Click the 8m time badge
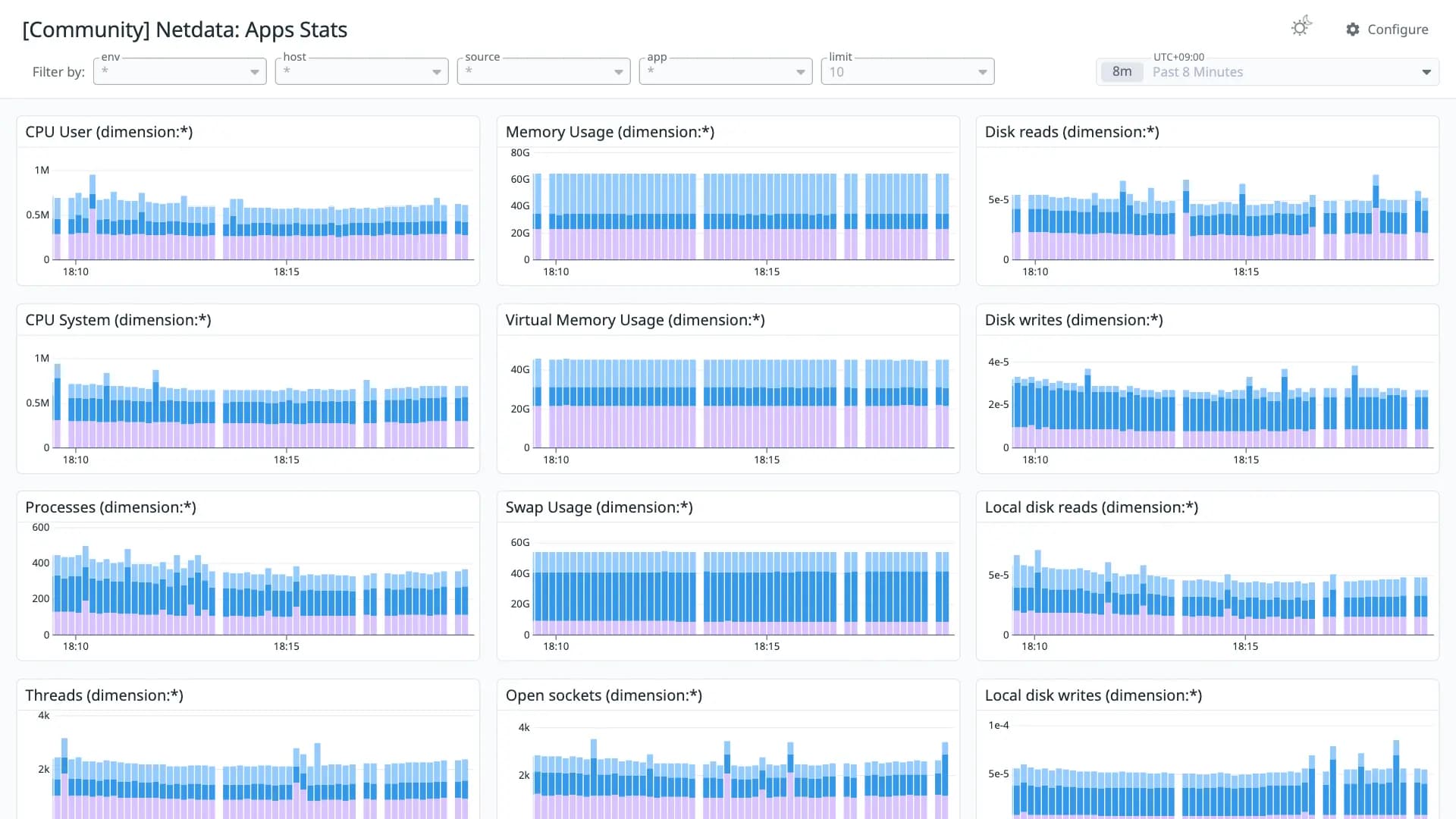Screen dimensions: 1456x819 click(1122, 72)
